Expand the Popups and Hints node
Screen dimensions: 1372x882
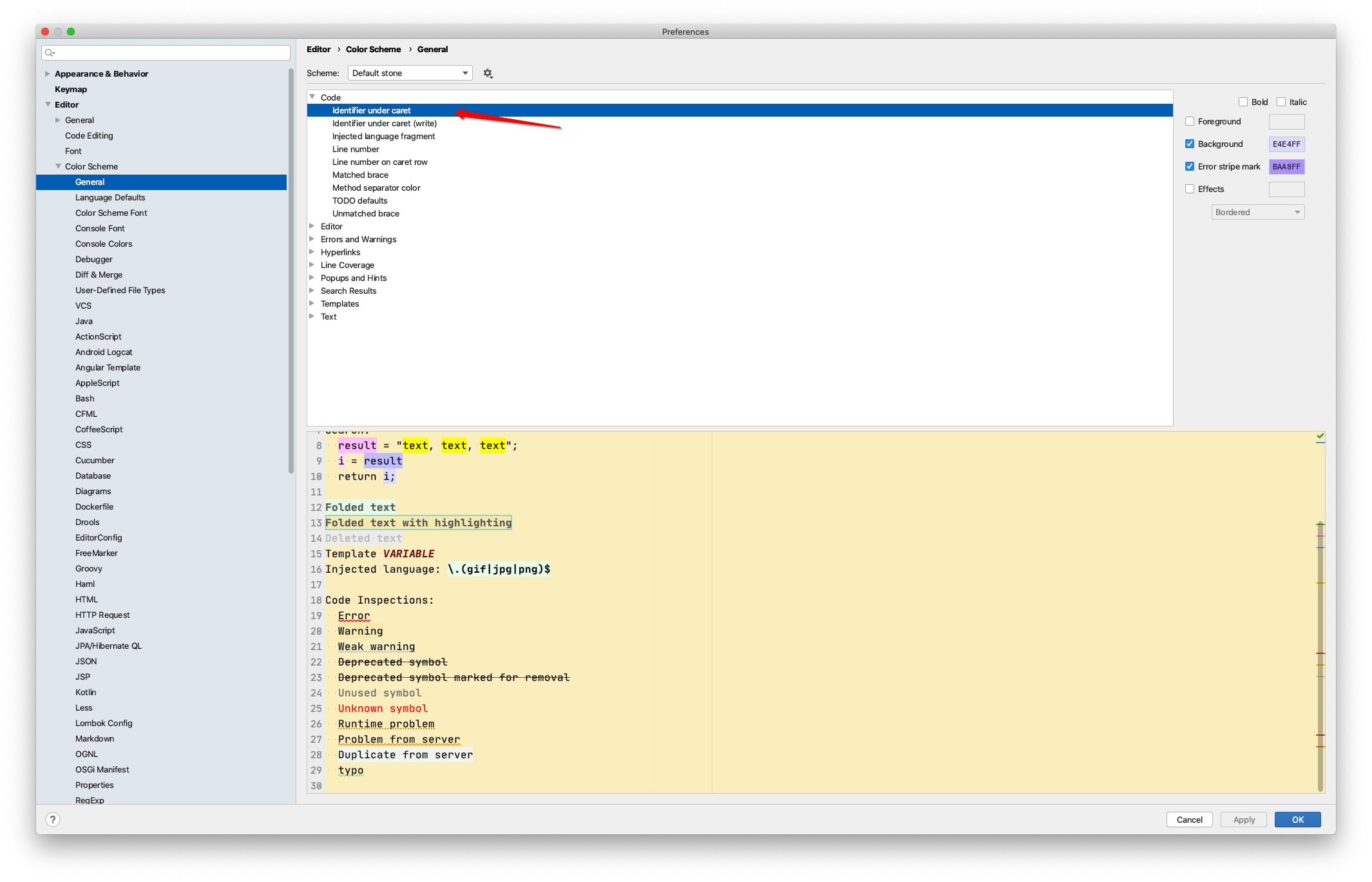pyautogui.click(x=312, y=278)
